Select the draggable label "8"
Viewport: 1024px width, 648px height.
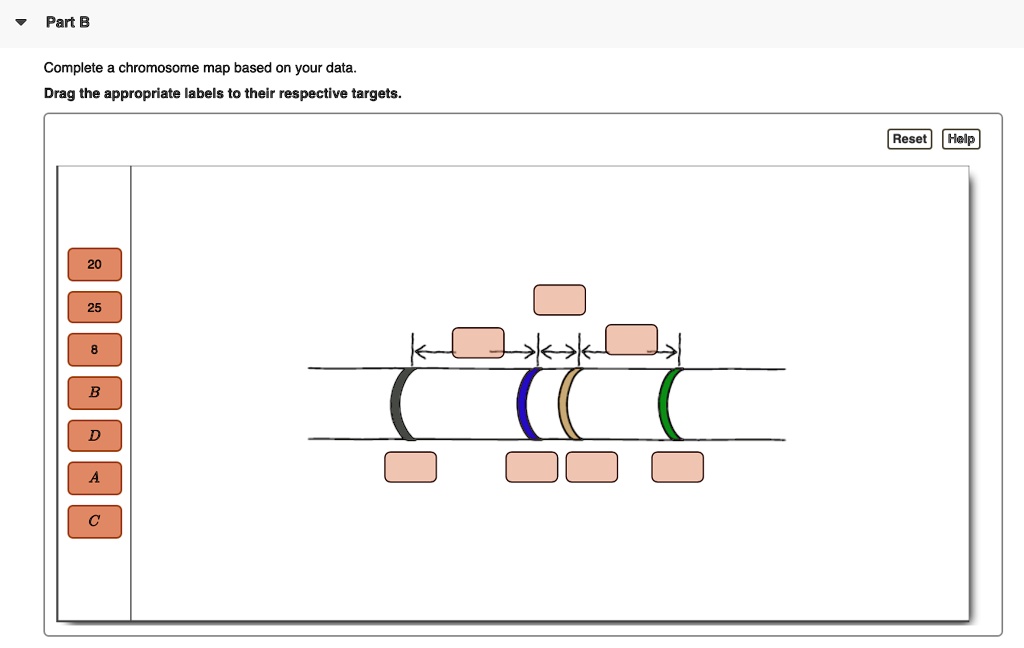pyautogui.click(x=95, y=349)
